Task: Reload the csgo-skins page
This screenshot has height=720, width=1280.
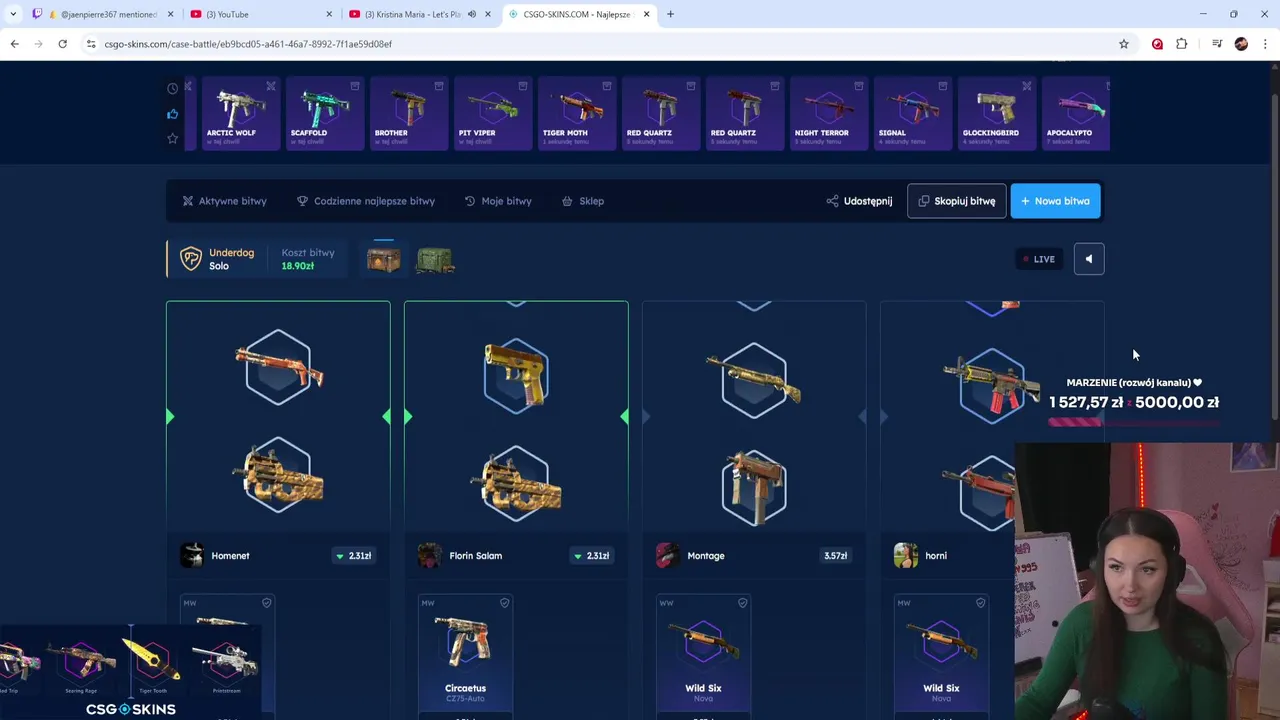Action: pyautogui.click(x=62, y=44)
